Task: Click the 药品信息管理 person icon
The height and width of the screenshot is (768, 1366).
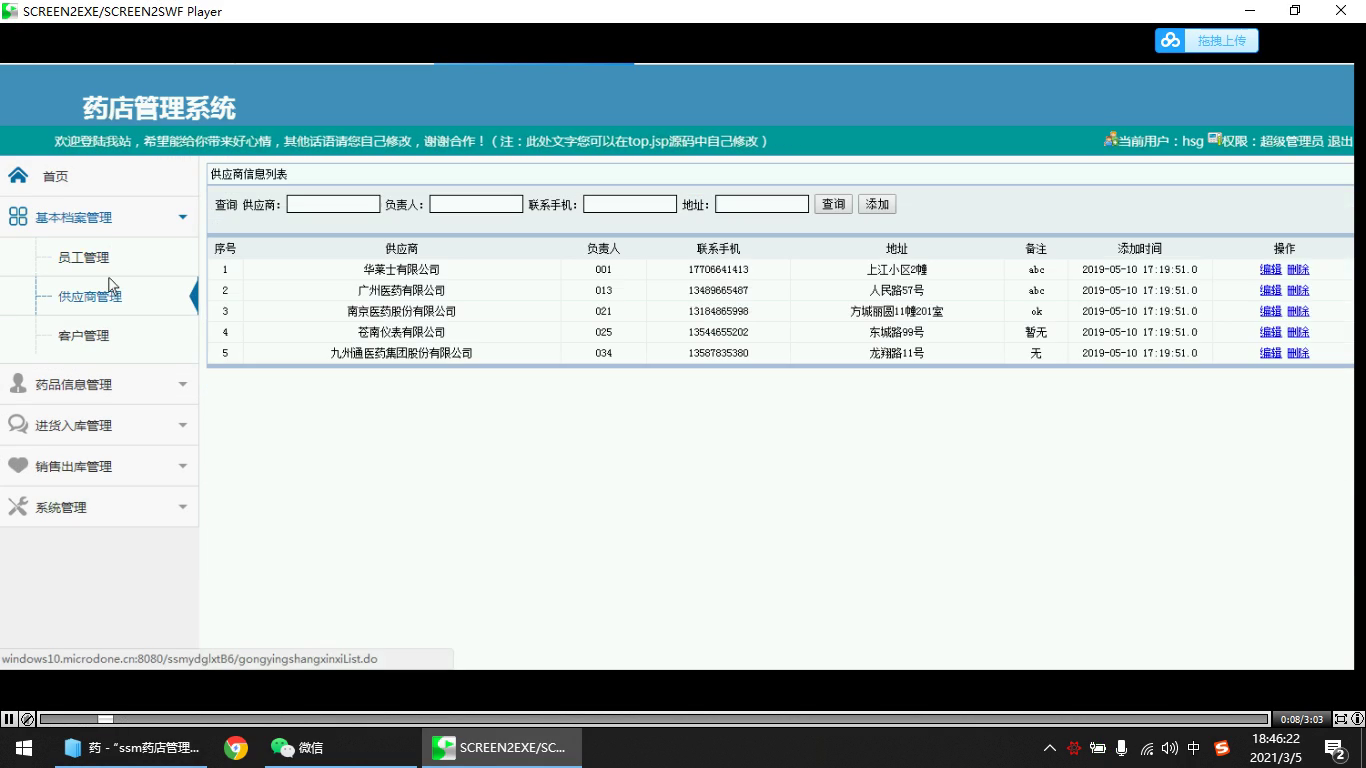Action: [18, 384]
